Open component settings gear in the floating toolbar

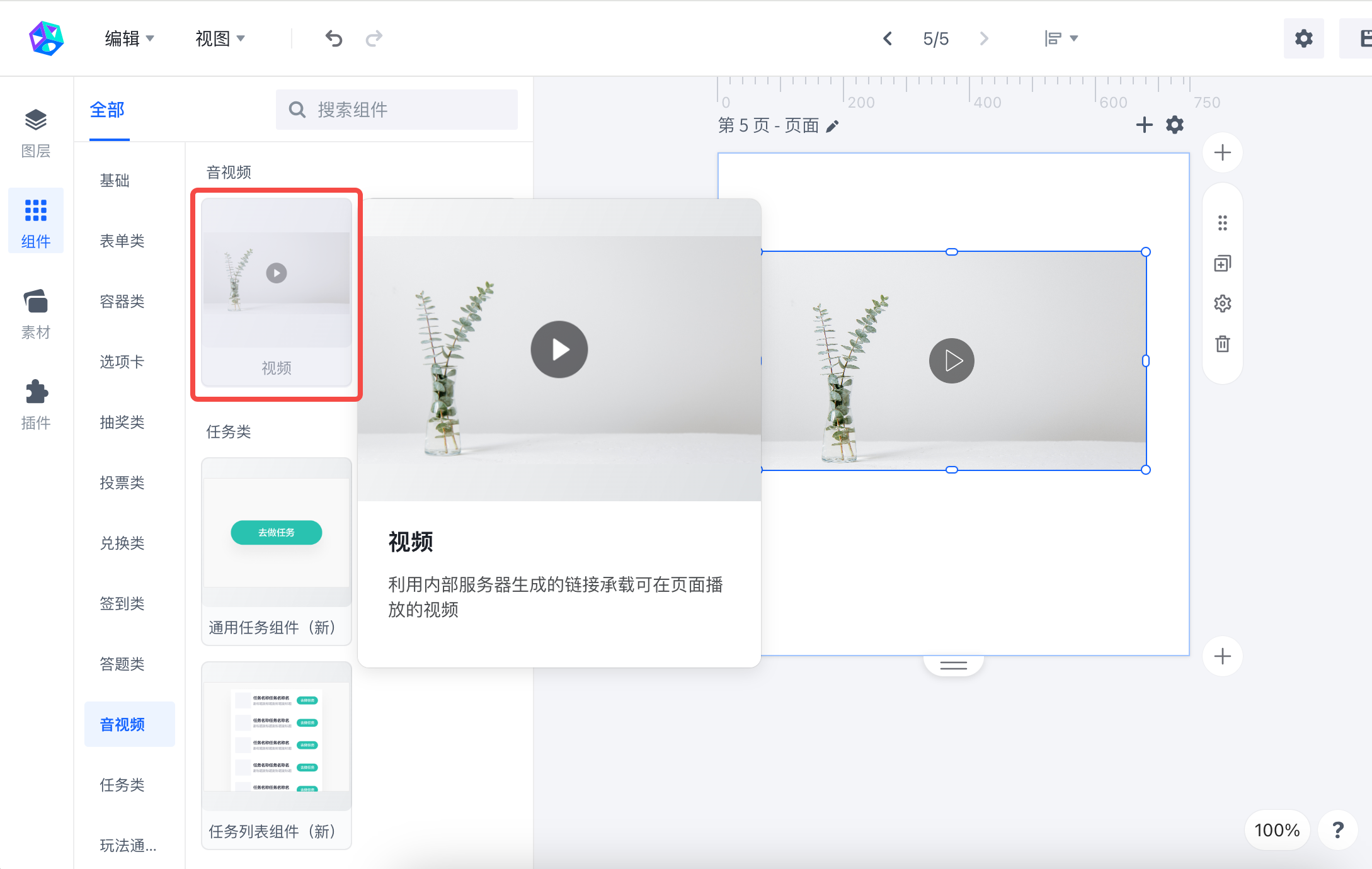1223,304
